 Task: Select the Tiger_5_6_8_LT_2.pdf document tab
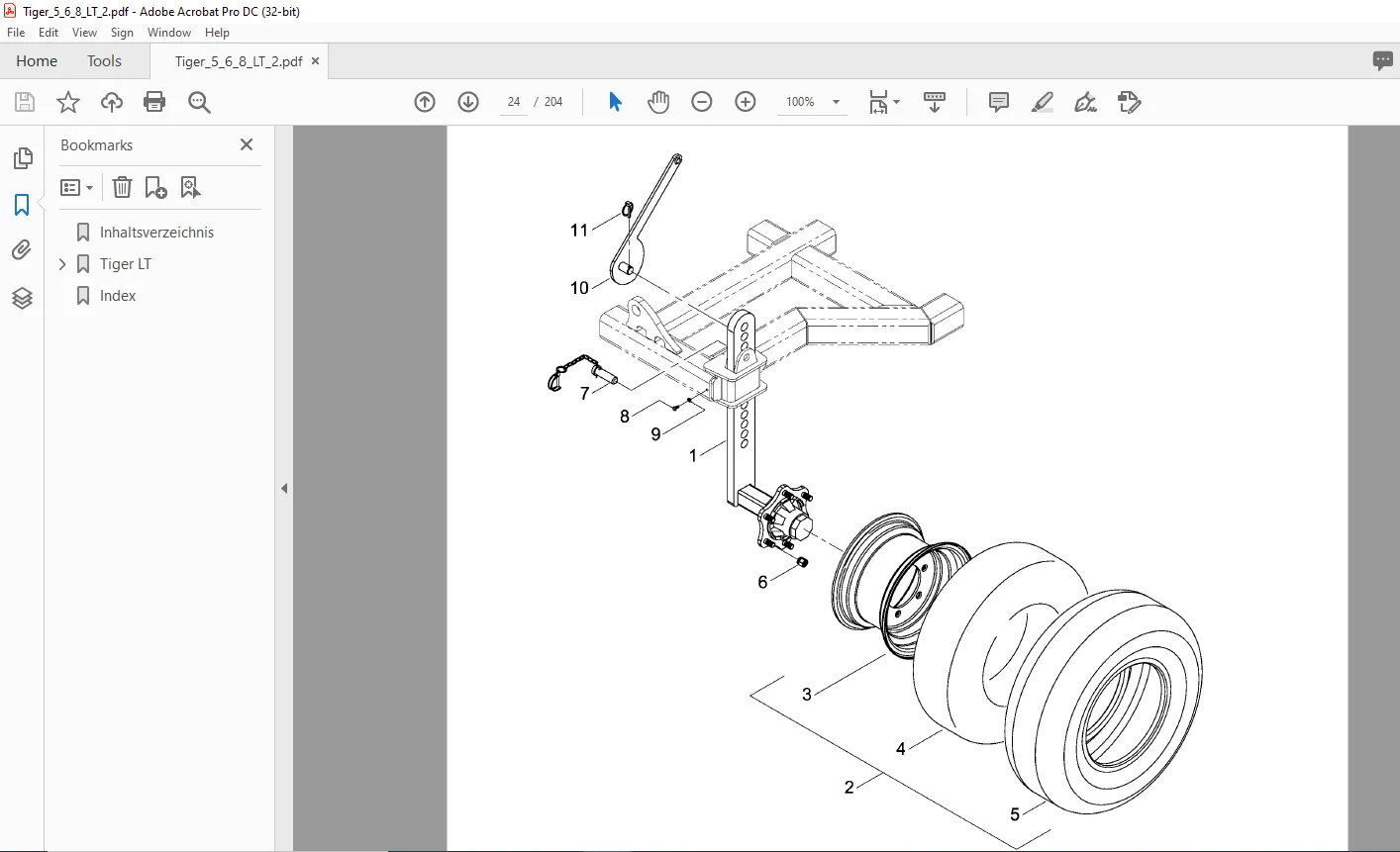(239, 61)
